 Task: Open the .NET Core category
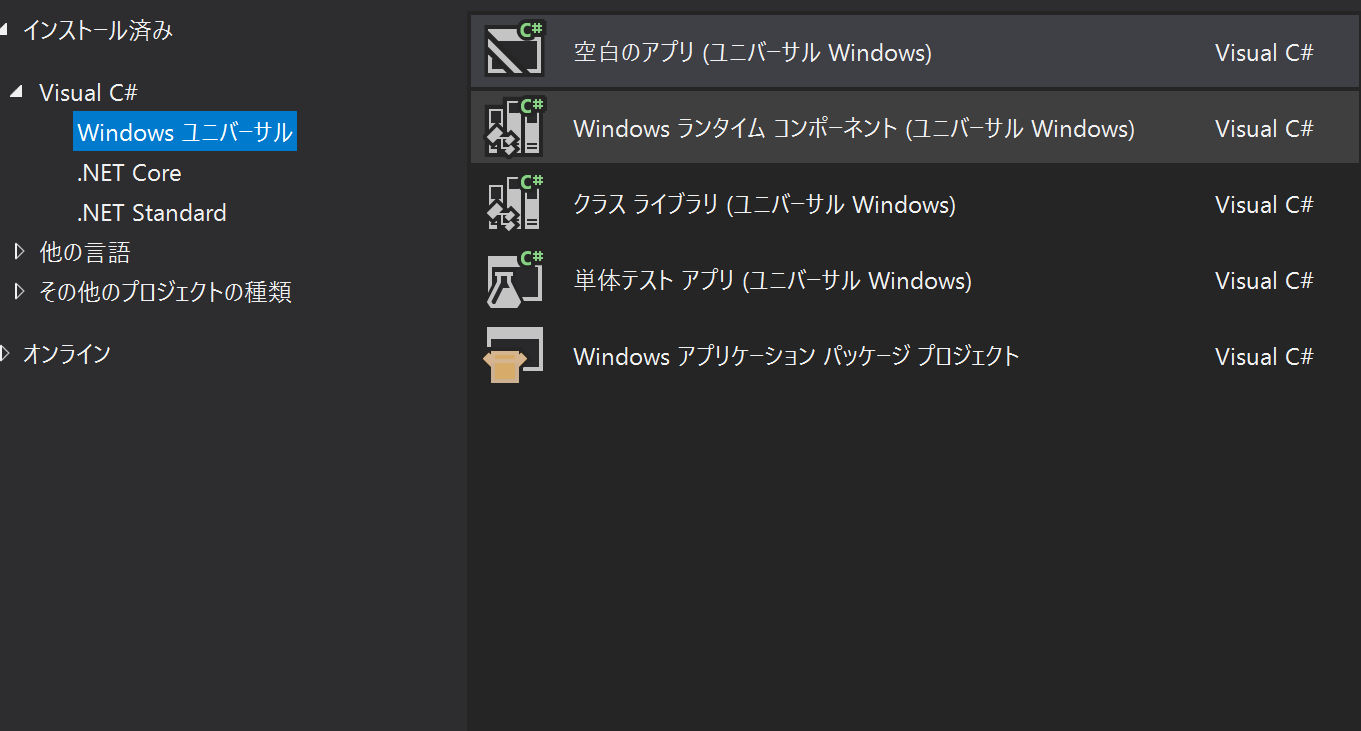(129, 172)
